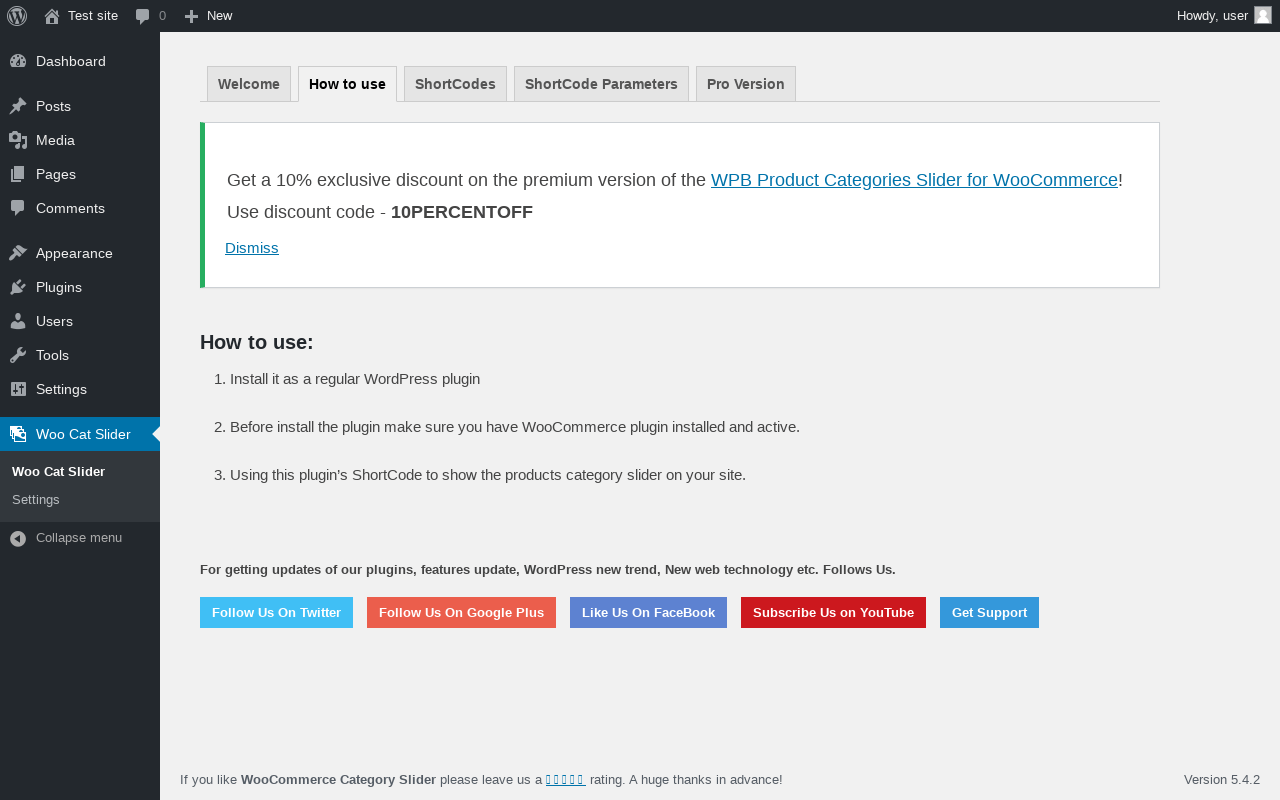The height and width of the screenshot is (800, 1280).
Task: Open Settings under Woo Cat Slider submenu
Action: 36,499
